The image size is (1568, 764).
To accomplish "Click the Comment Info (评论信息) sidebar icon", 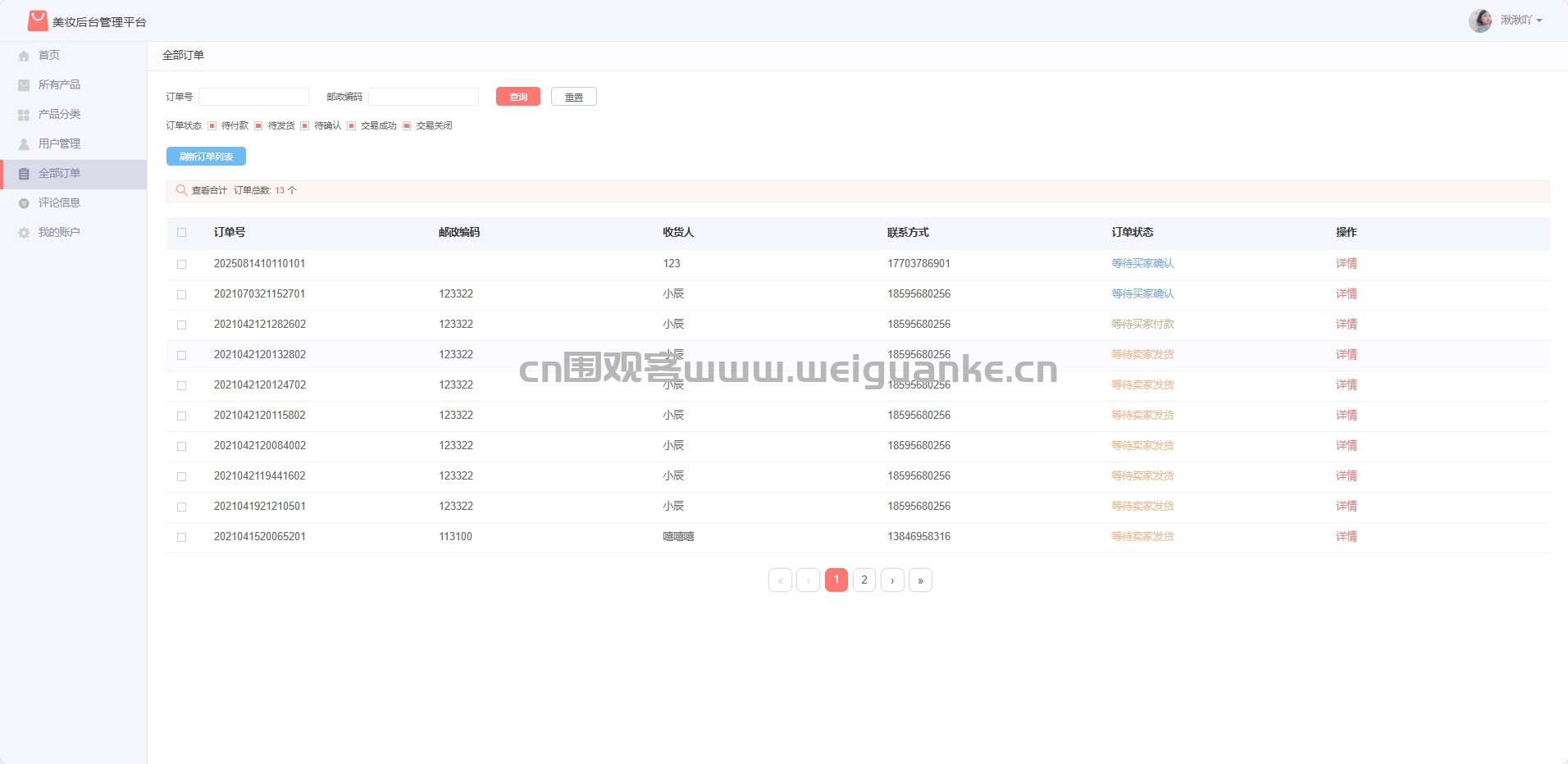I will [24, 203].
